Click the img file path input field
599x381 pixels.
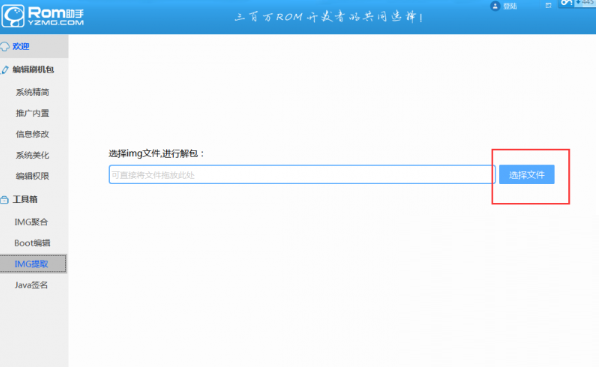pyautogui.click(x=302, y=175)
